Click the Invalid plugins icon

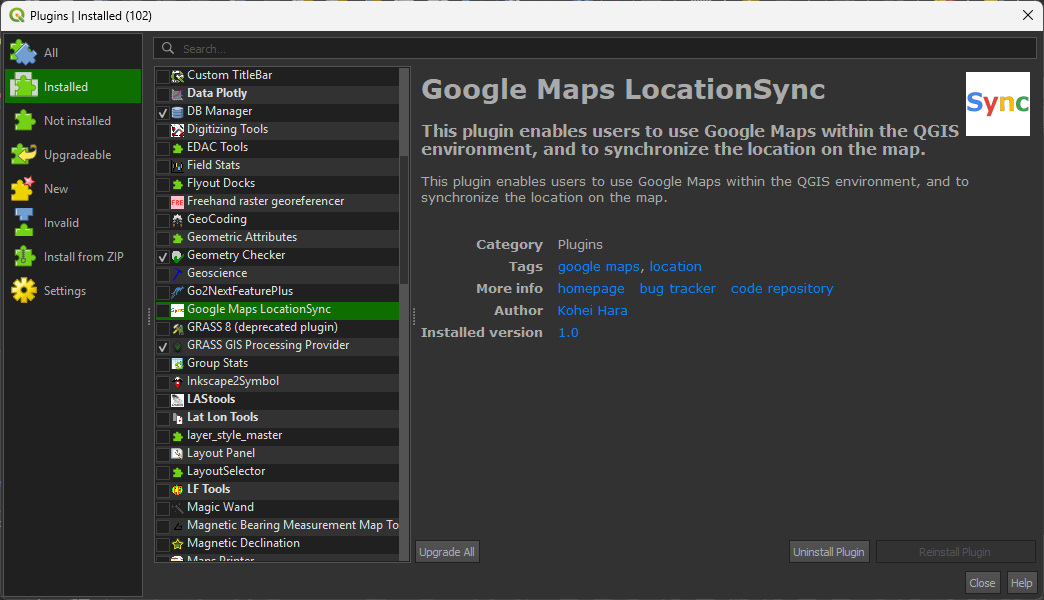tap(23, 222)
